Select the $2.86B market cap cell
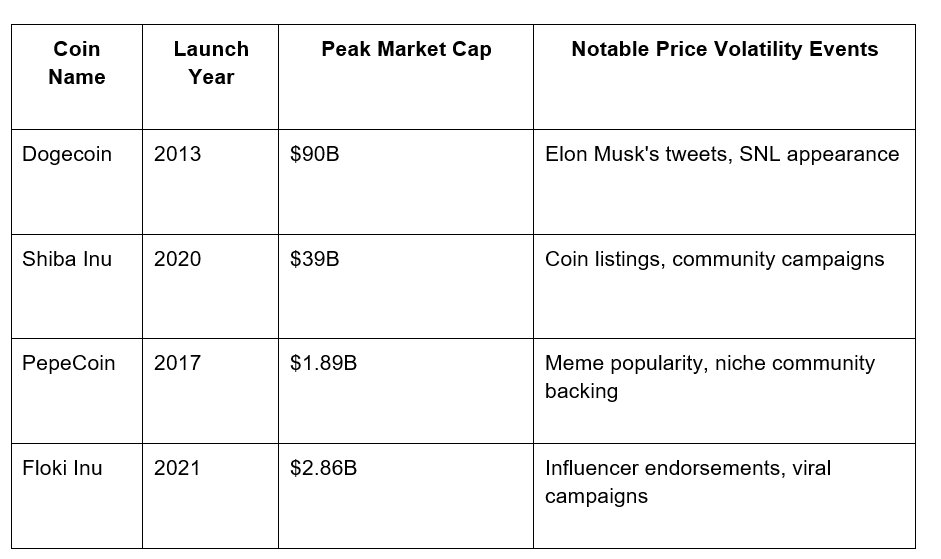This screenshot has width=941, height=559. click(406, 496)
